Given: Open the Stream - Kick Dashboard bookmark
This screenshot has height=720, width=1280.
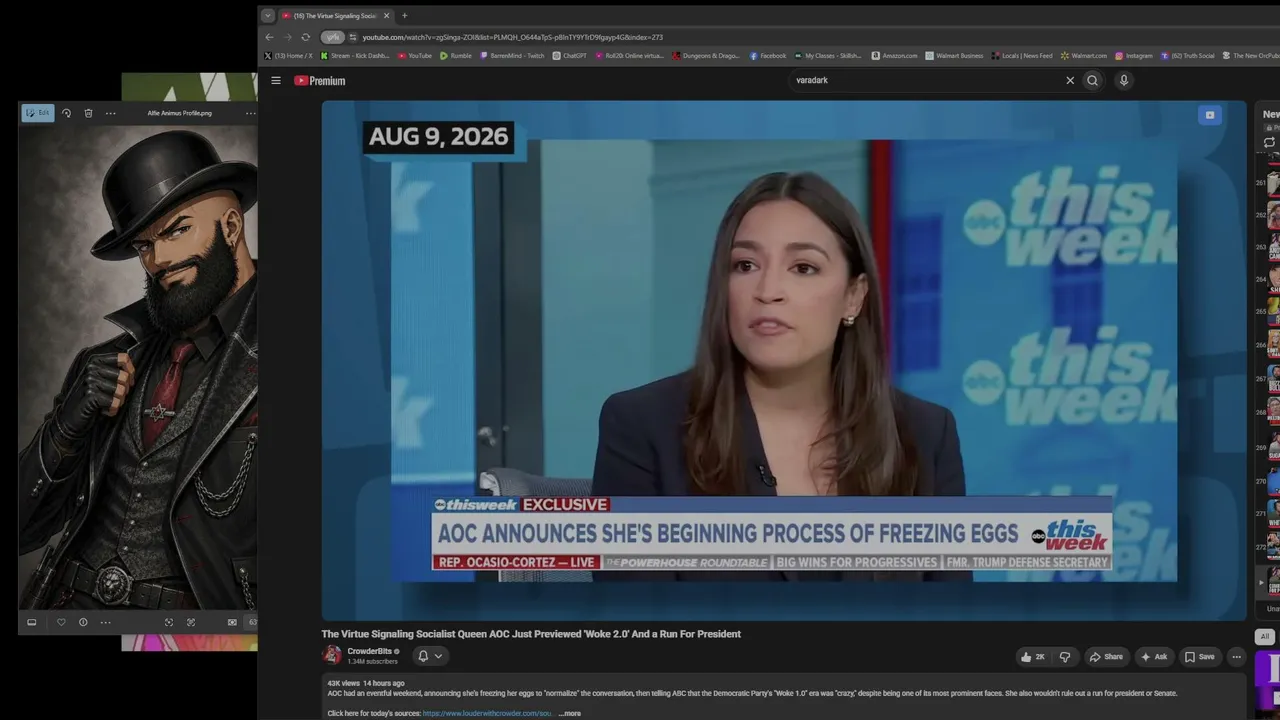Looking at the screenshot, I should [x=355, y=56].
